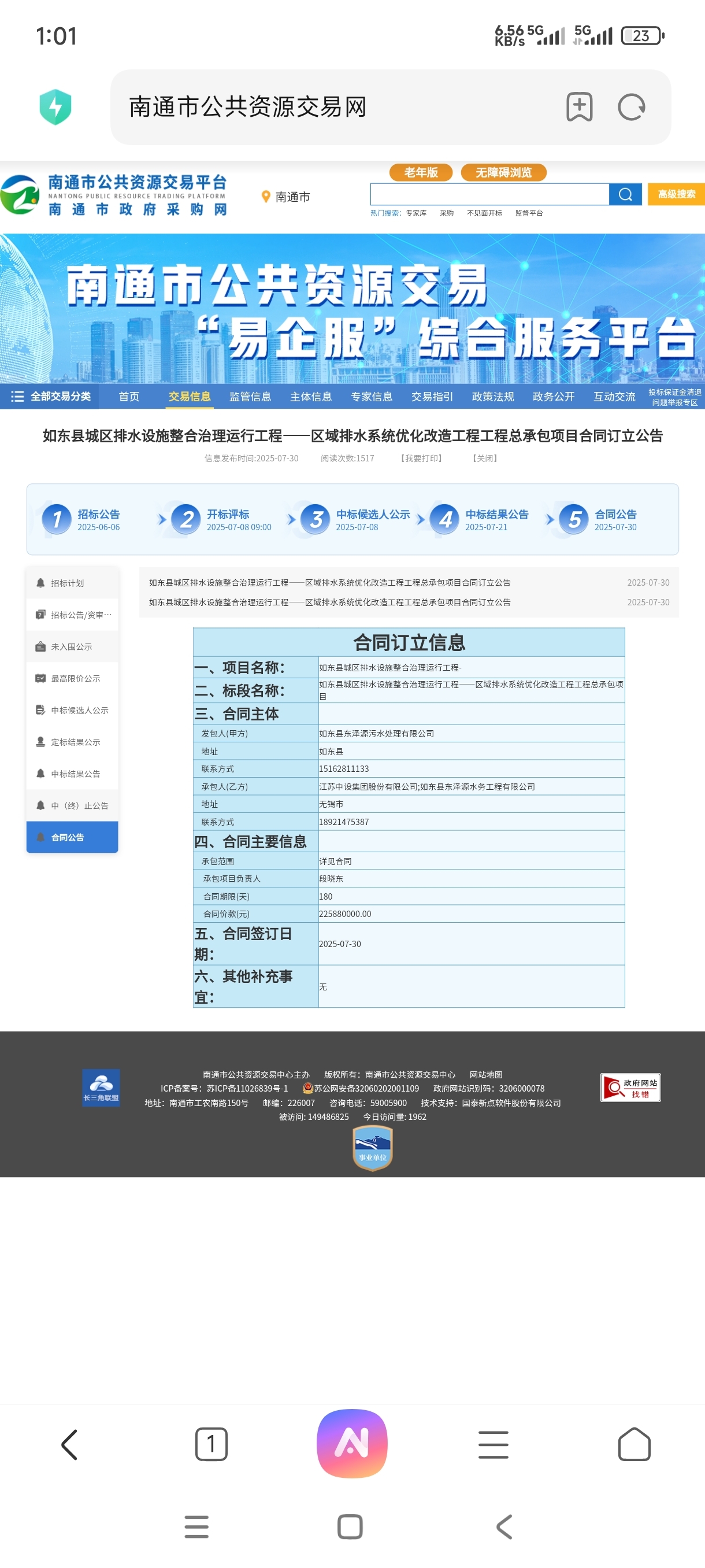
Task: Open 招标计划 in the sidebar
Action: pos(72,583)
